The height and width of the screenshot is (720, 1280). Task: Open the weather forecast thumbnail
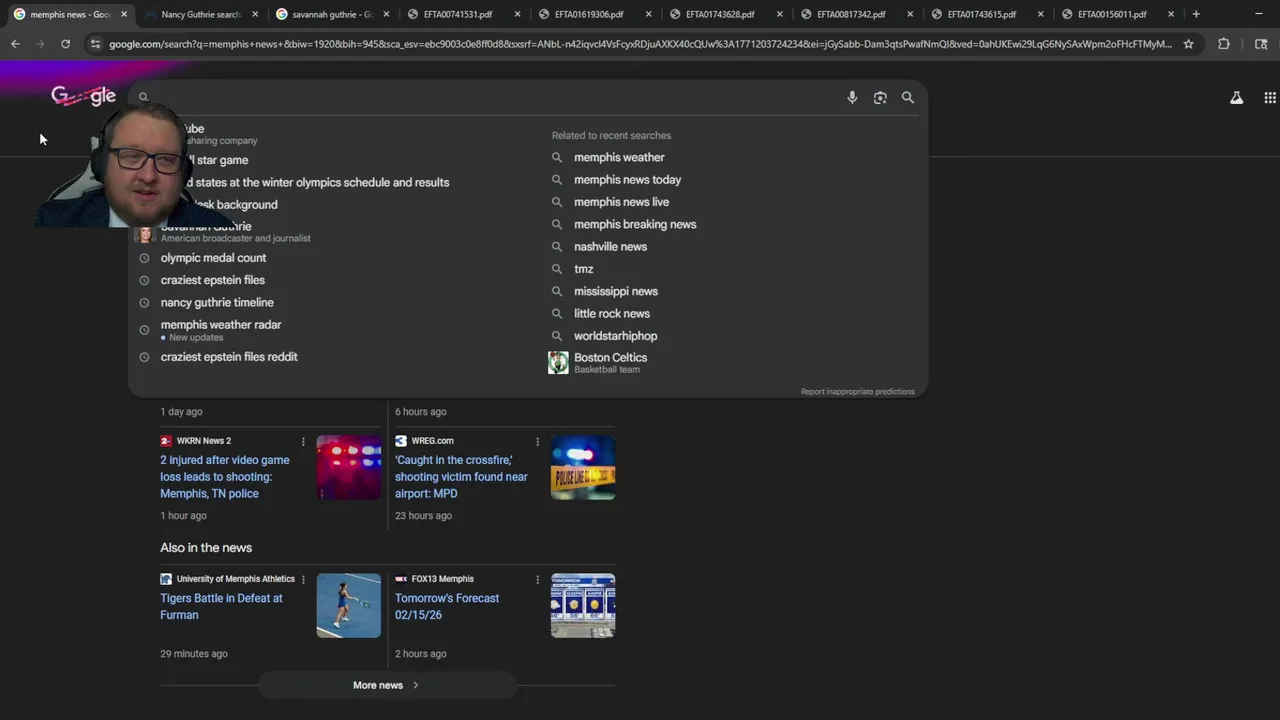click(583, 605)
